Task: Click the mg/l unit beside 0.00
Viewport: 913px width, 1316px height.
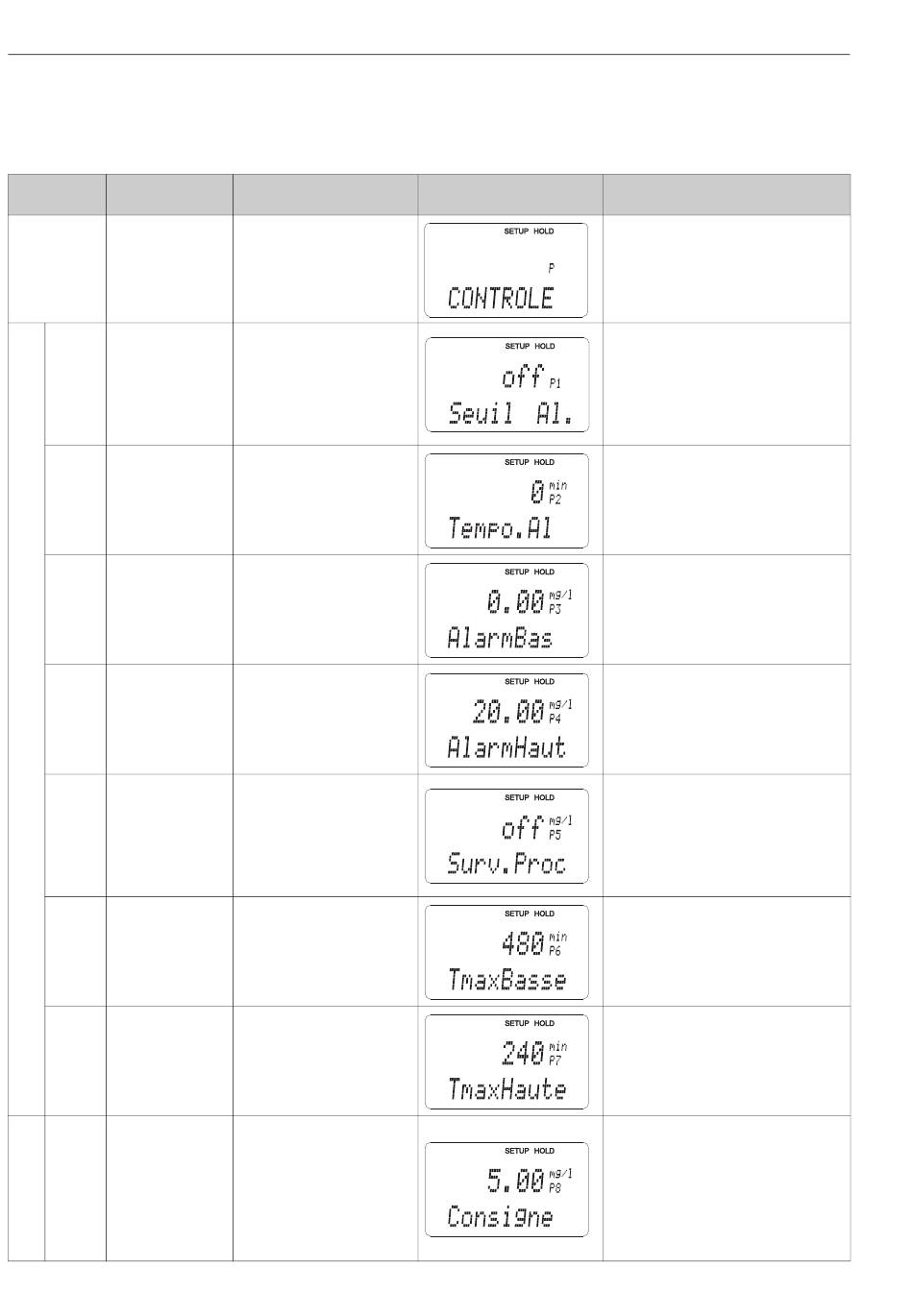Action: point(560,596)
